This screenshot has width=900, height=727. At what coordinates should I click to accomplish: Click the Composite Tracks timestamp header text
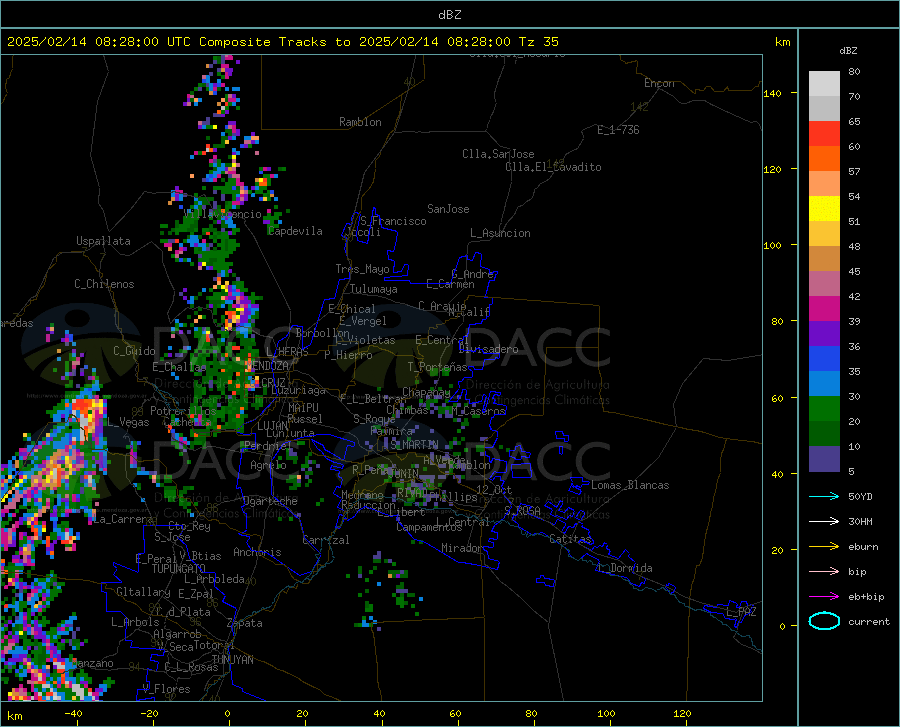click(x=282, y=42)
